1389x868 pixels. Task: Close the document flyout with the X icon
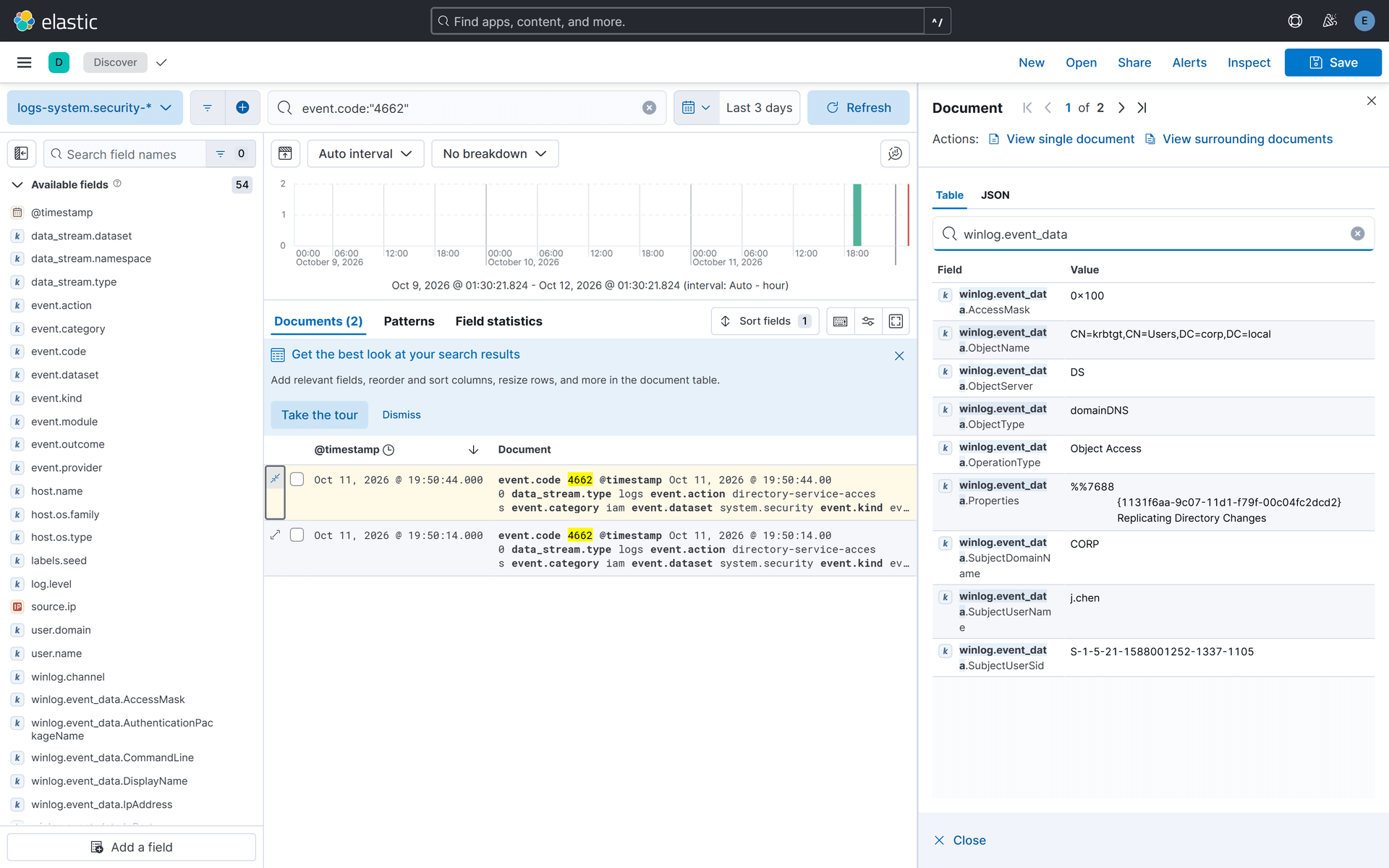click(1371, 101)
